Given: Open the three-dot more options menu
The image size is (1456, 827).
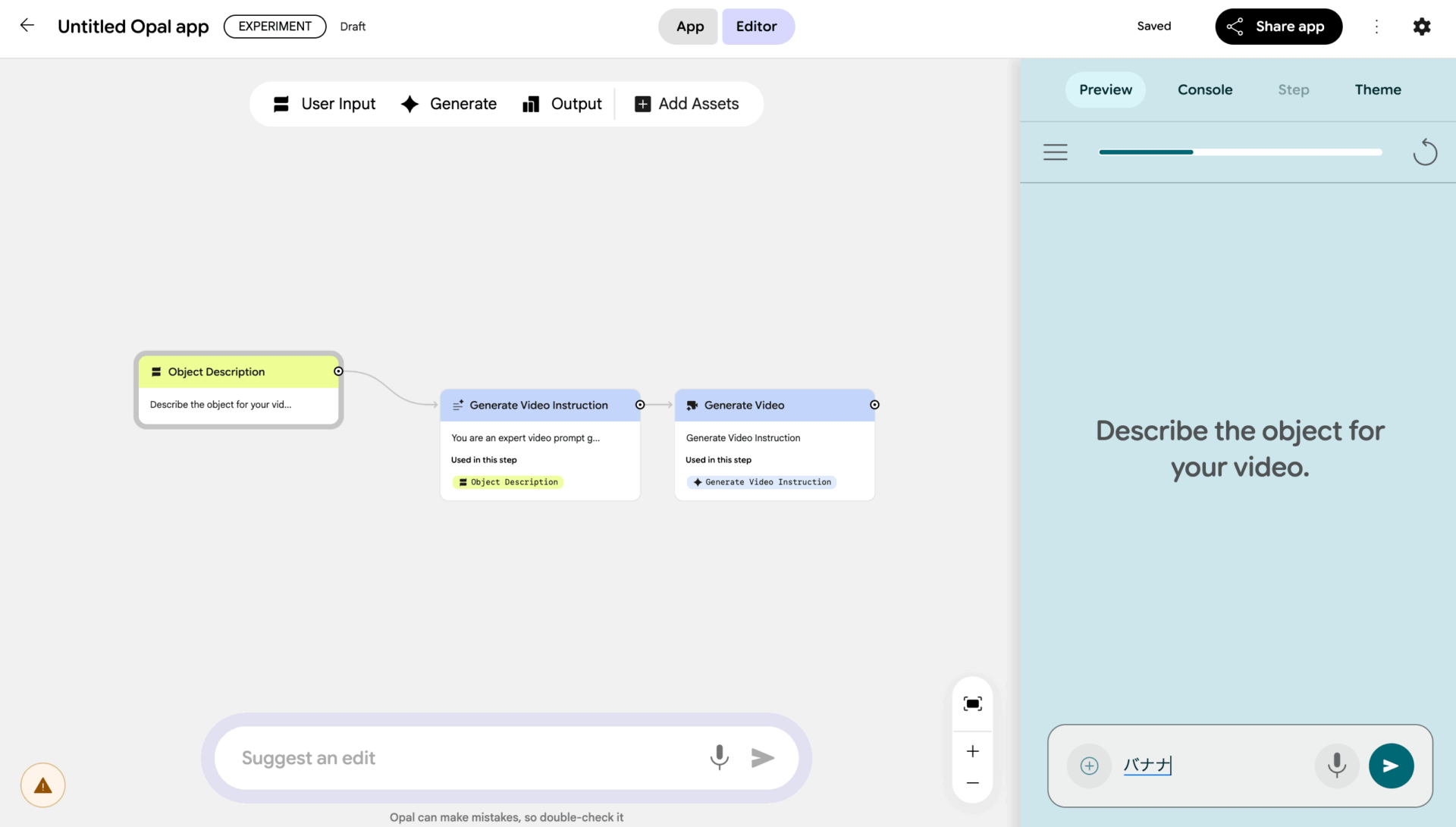Looking at the screenshot, I should (x=1376, y=27).
